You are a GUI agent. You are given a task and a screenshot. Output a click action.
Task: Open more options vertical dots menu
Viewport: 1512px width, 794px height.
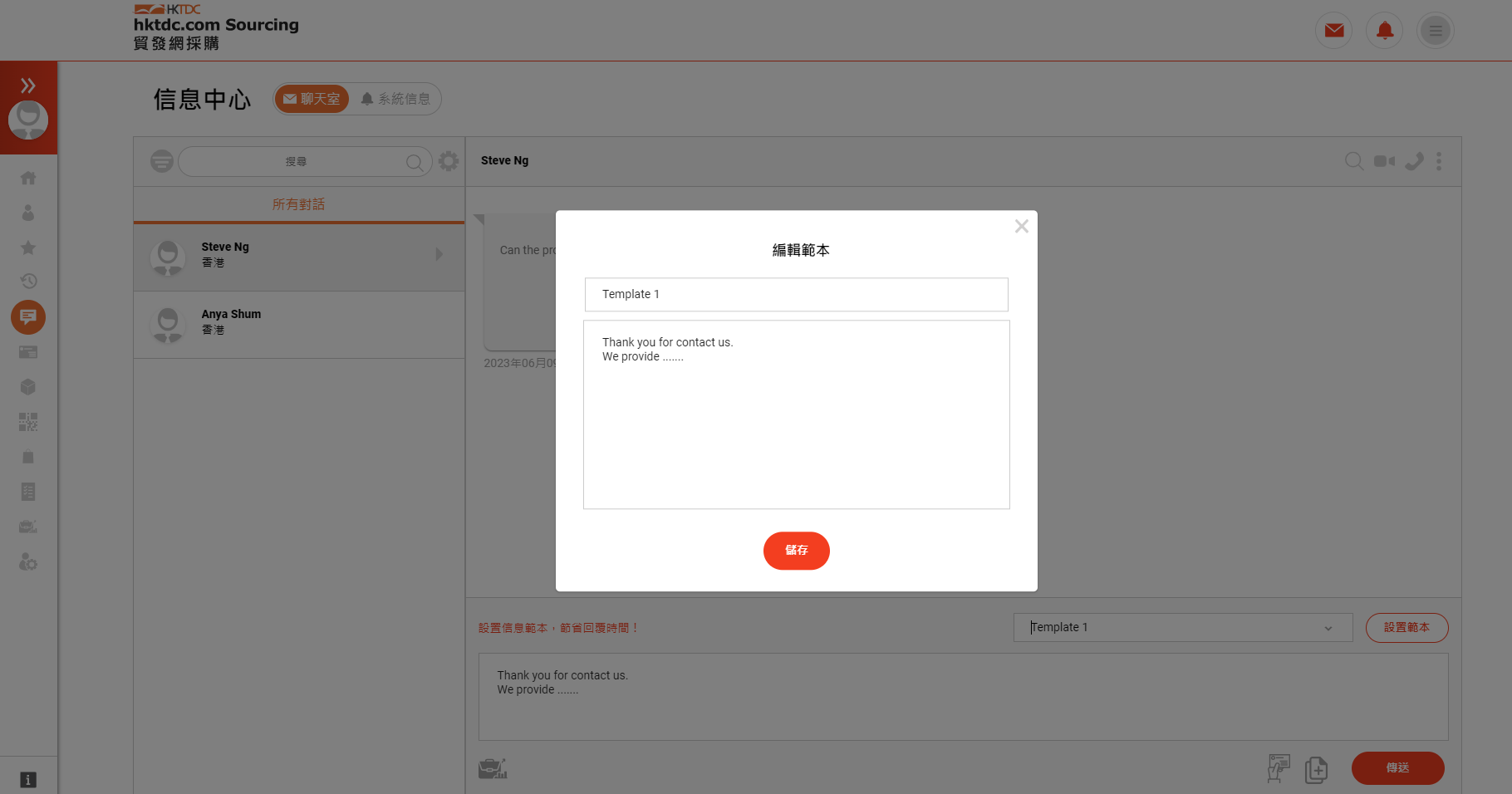click(x=1439, y=161)
